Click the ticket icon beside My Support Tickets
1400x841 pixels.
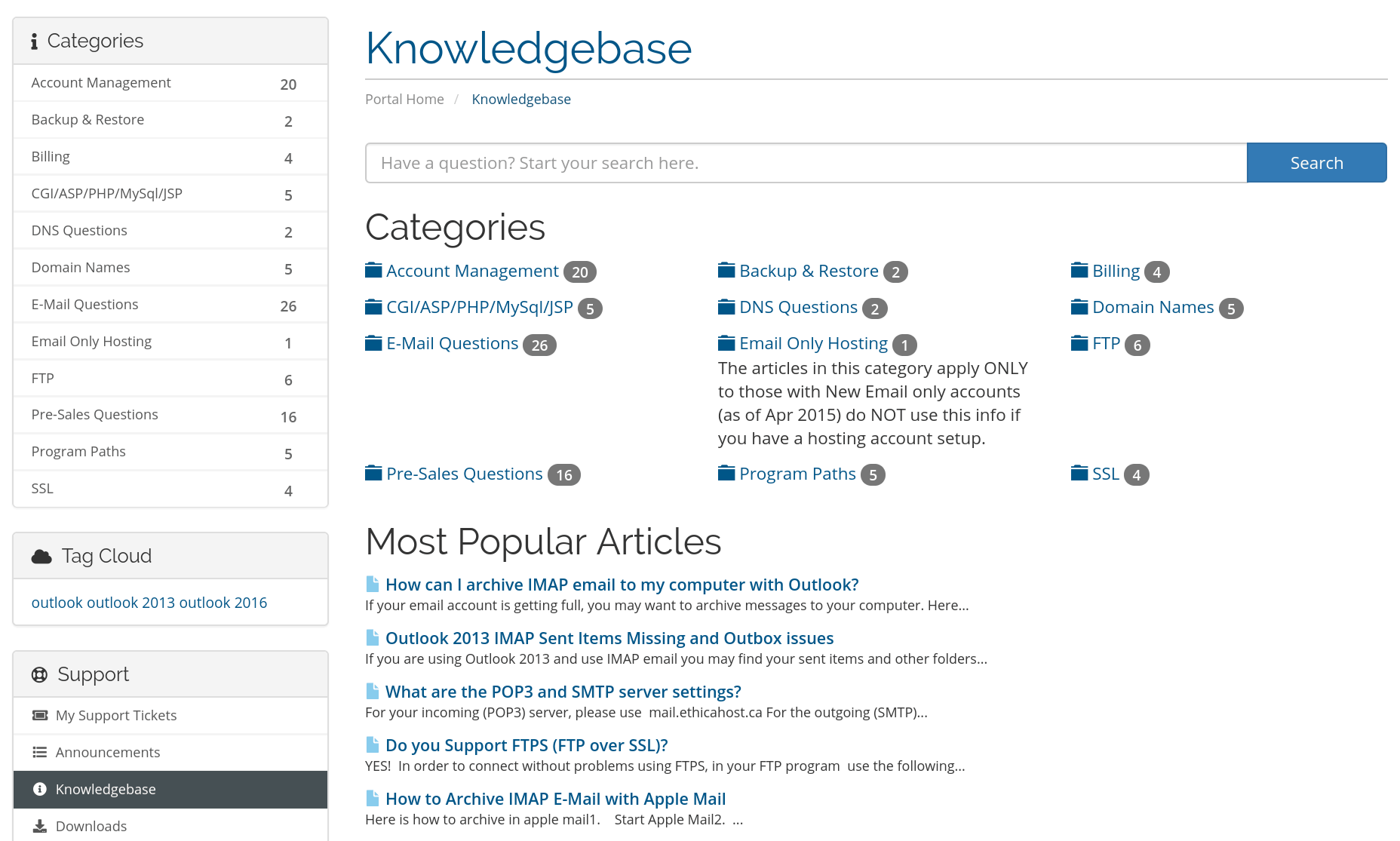pyautogui.click(x=40, y=715)
